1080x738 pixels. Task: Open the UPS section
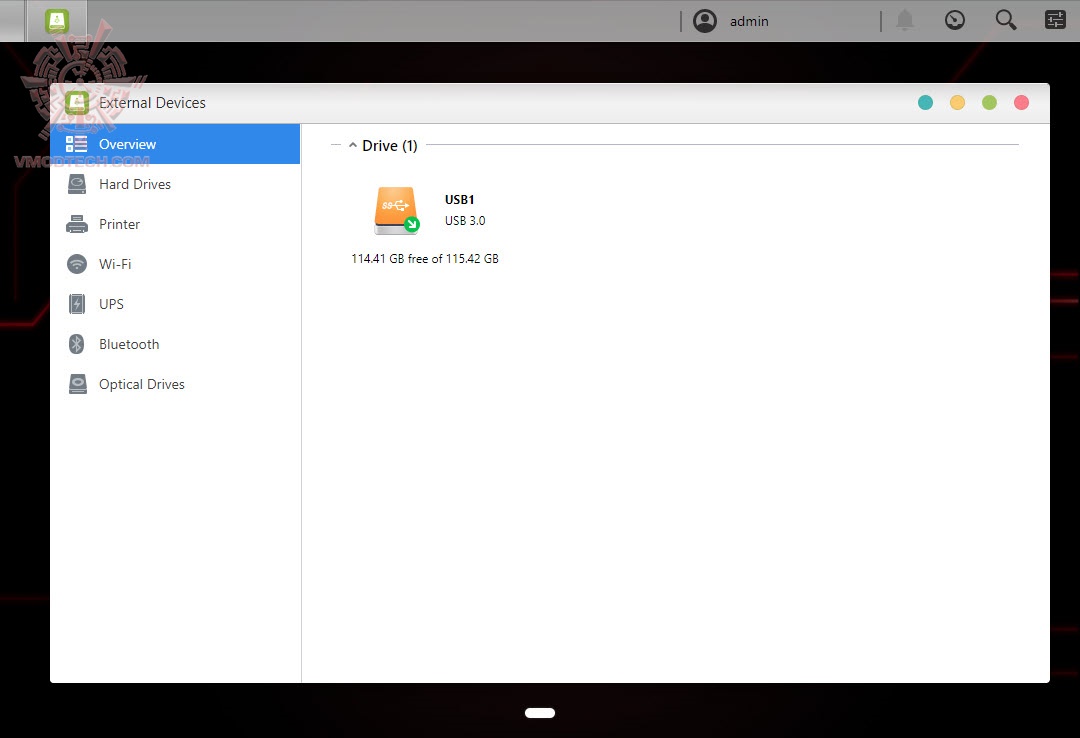coord(175,304)
